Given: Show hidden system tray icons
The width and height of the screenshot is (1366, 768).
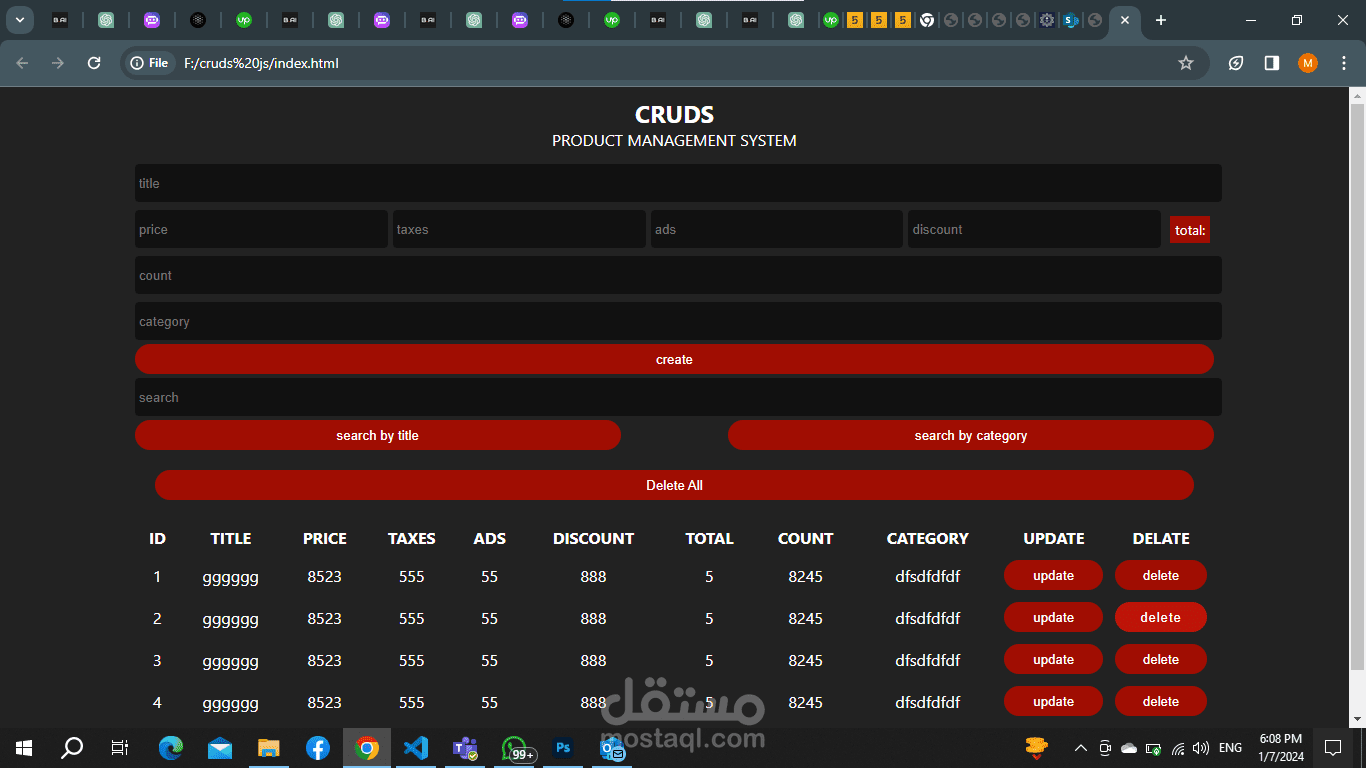Looking at the screenshot, I should point(1080,747).
